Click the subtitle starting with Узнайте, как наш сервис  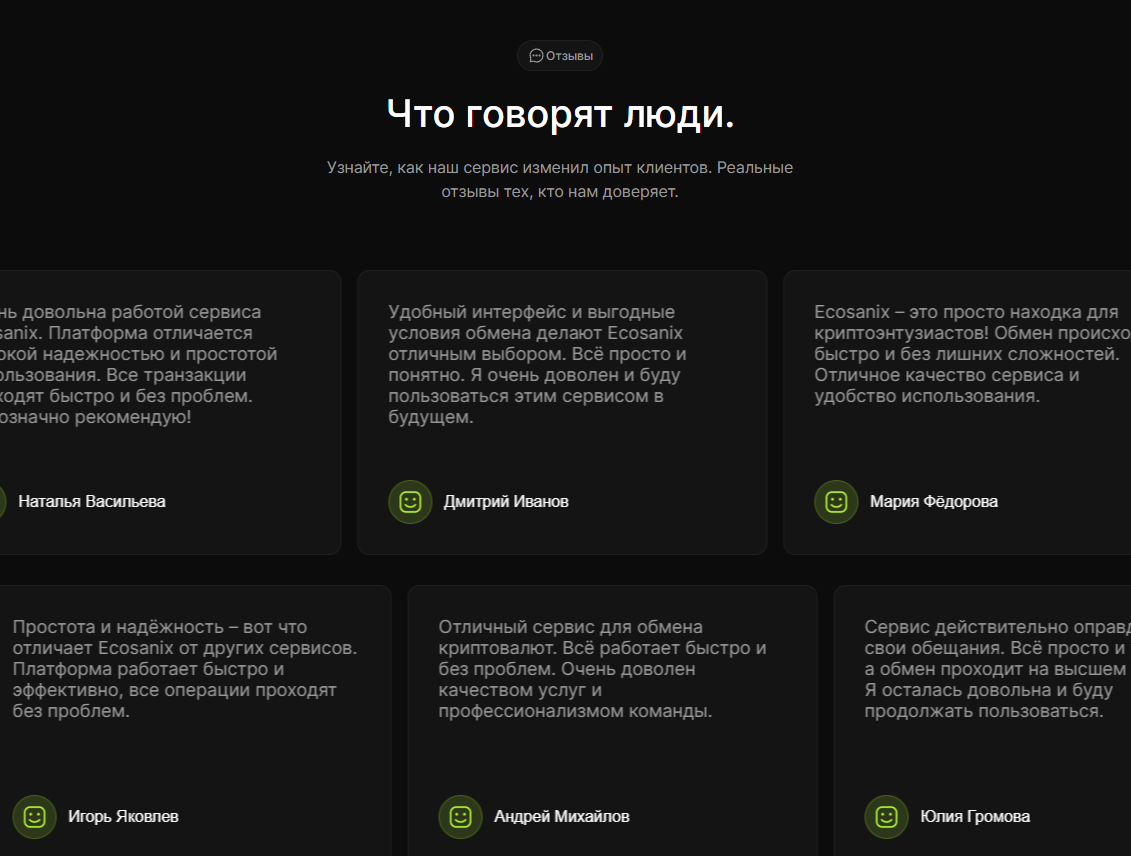(x=560, y=180)
